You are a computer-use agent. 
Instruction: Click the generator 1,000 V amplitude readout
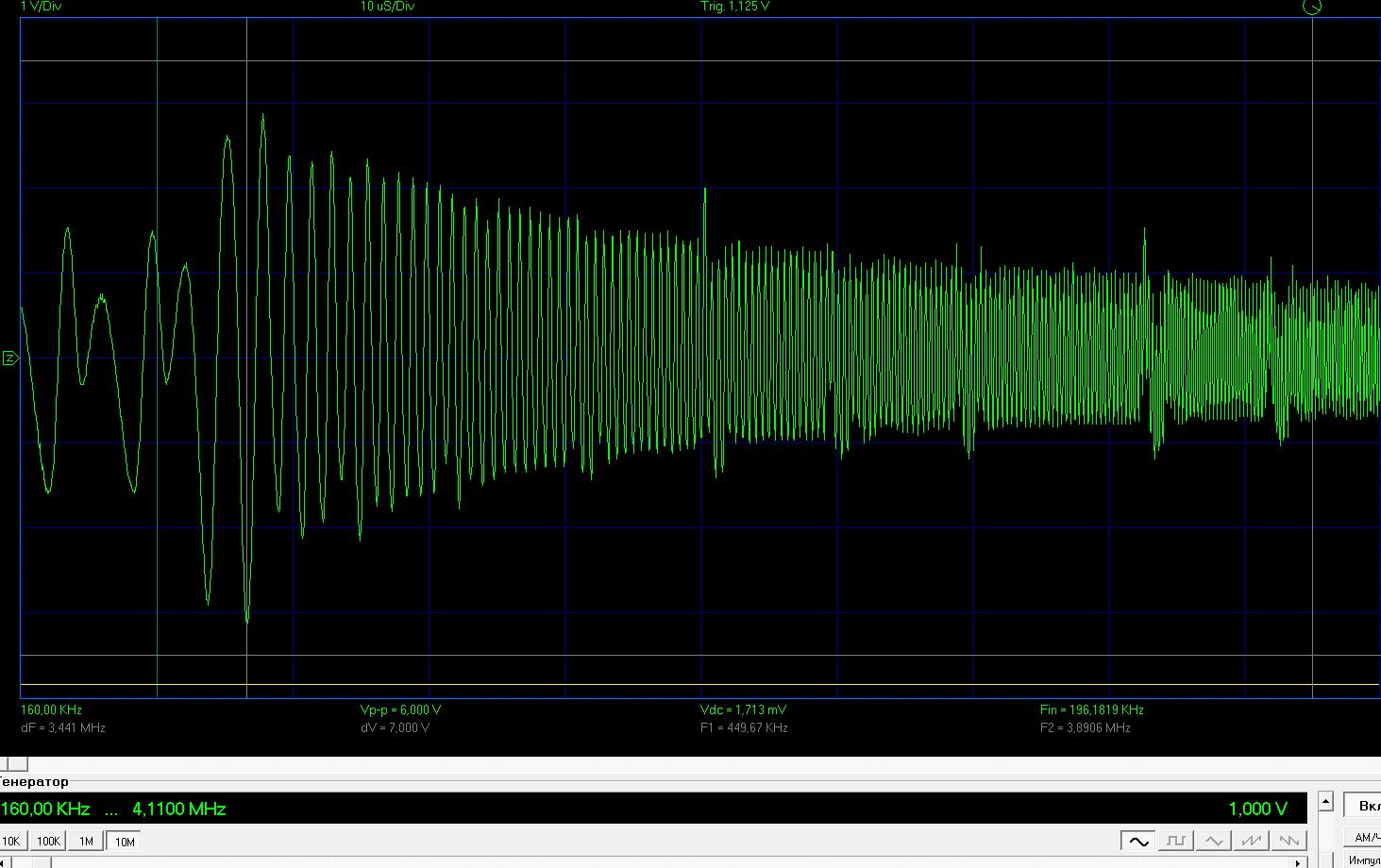1257,809
